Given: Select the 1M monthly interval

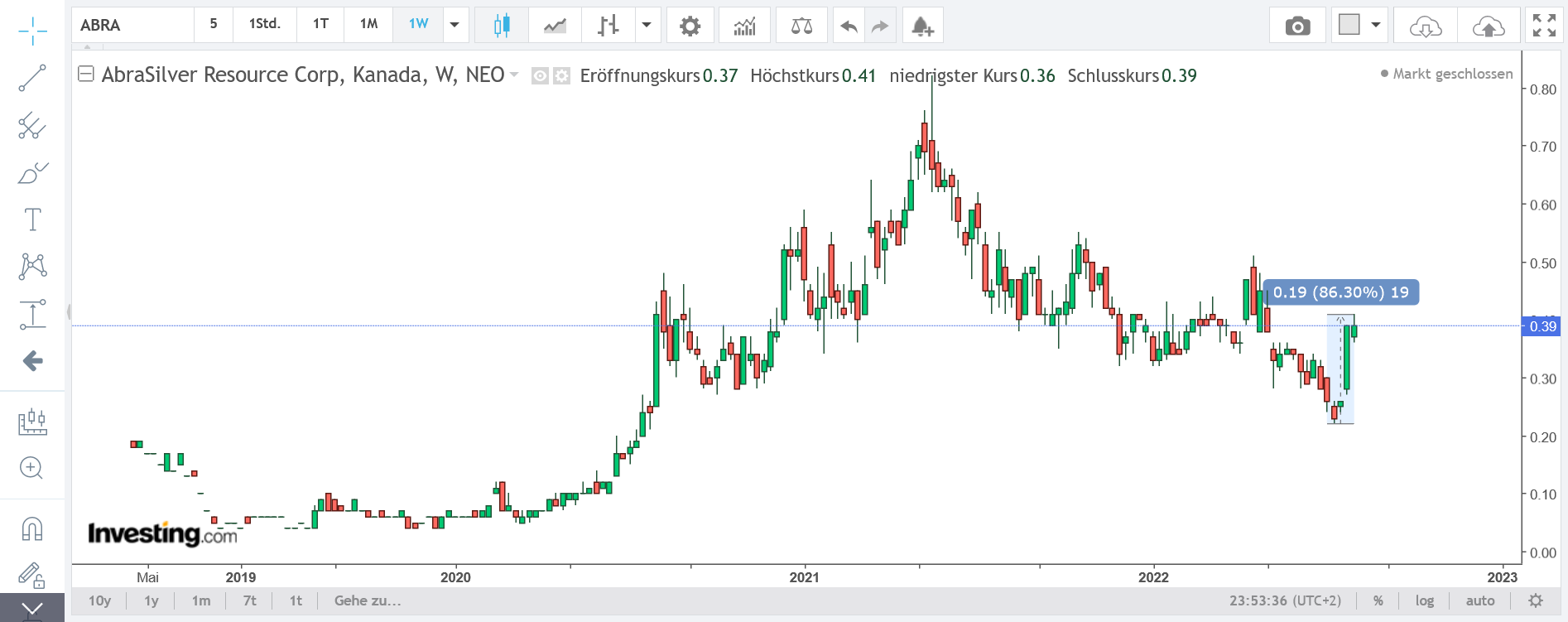Looking at the screenshot, I should point(369,24).
